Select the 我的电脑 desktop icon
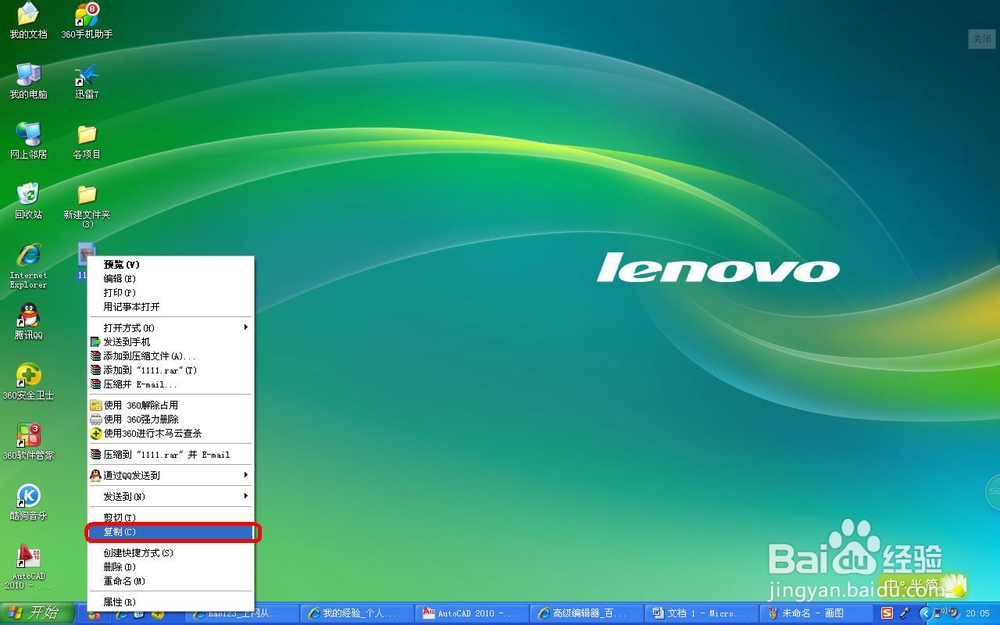Image resolution: width=1000 pixels, height=625 pixels. point(28,81)
